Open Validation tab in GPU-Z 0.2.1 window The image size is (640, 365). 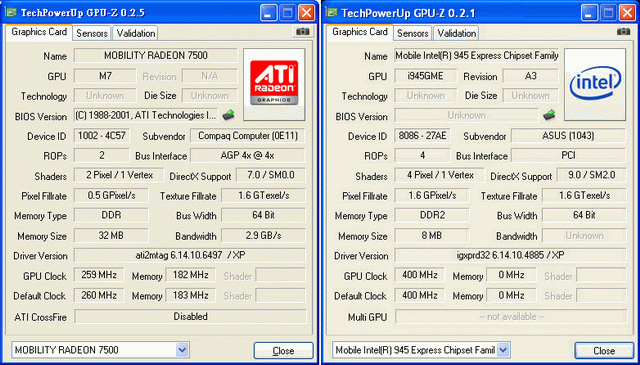pos(456,33)
